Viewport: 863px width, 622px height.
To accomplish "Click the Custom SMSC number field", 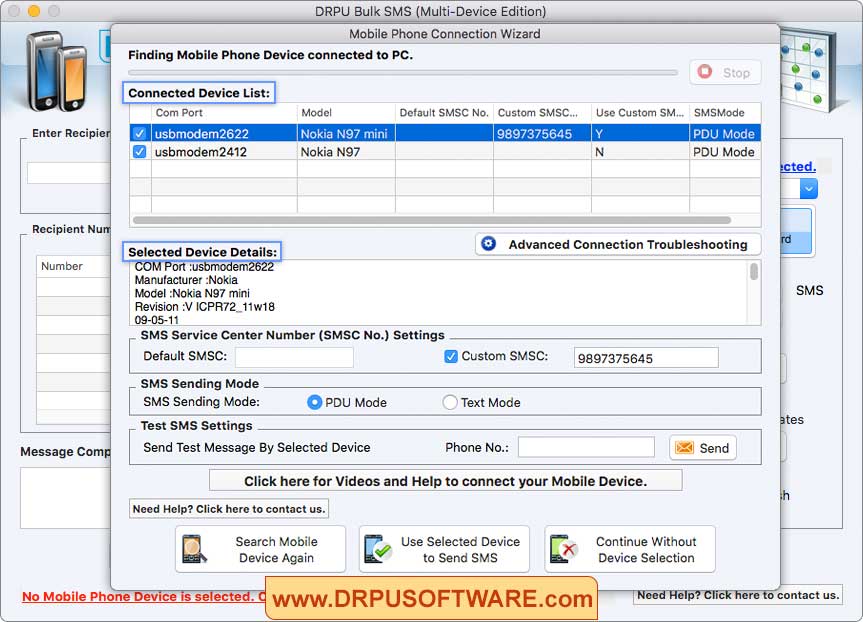I will tap(646, 358).
